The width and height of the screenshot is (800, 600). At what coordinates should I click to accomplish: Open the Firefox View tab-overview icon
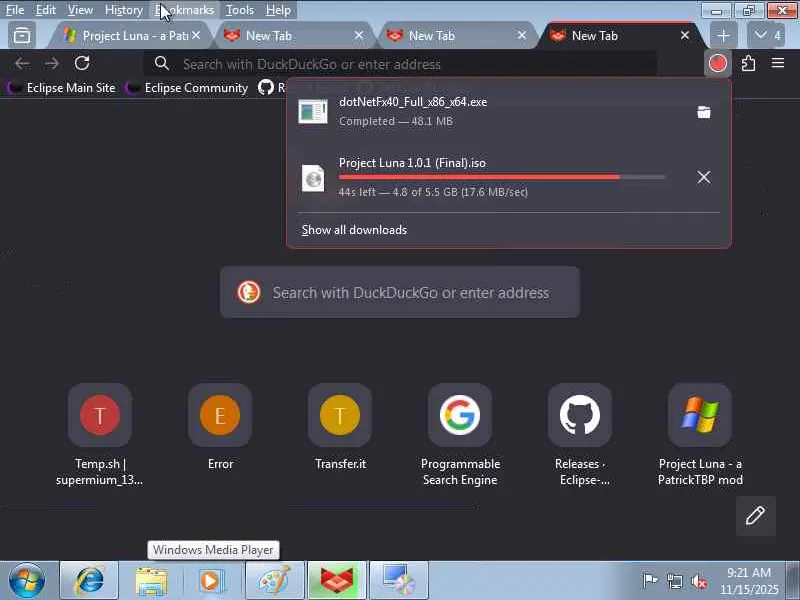[22, 35]
